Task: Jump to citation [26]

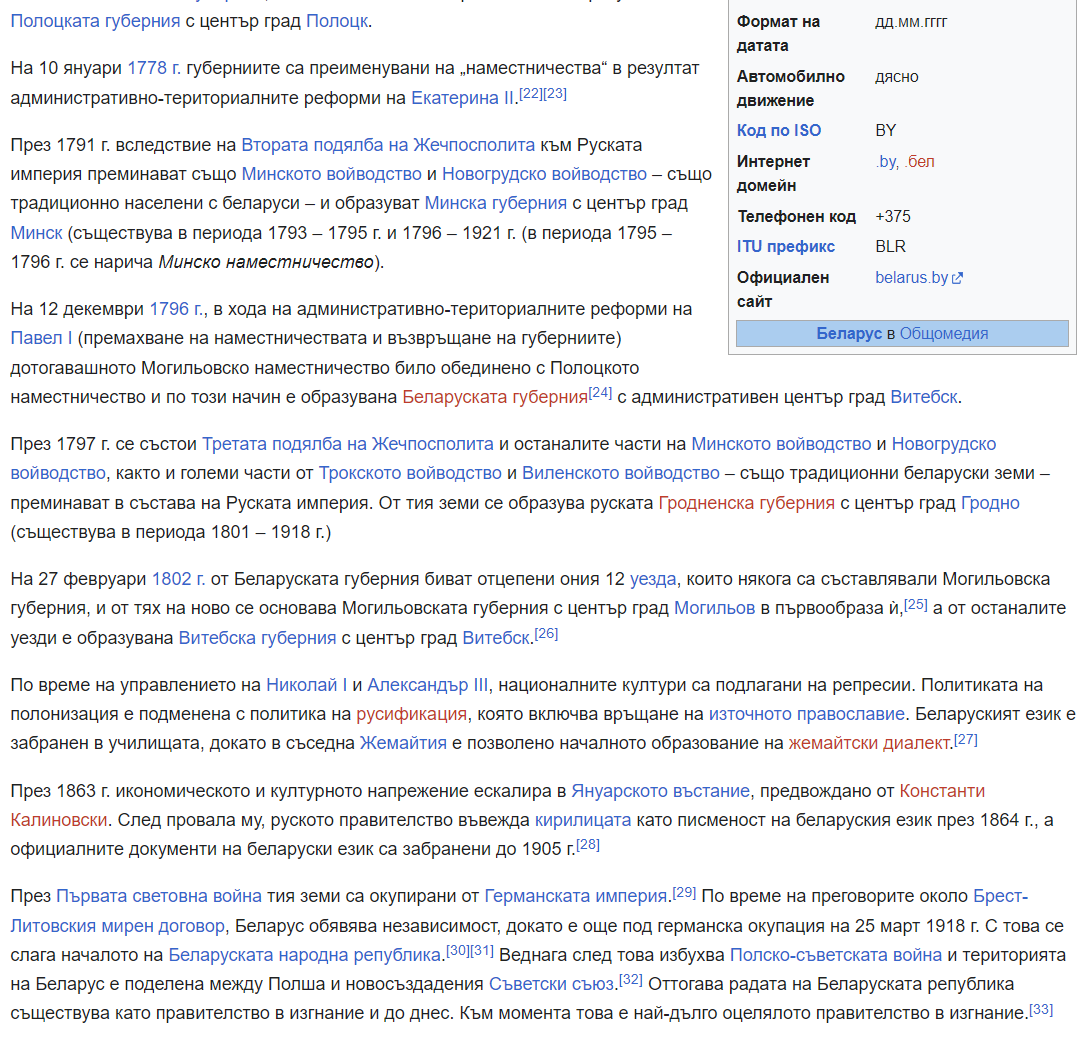Action: (546, 634)
